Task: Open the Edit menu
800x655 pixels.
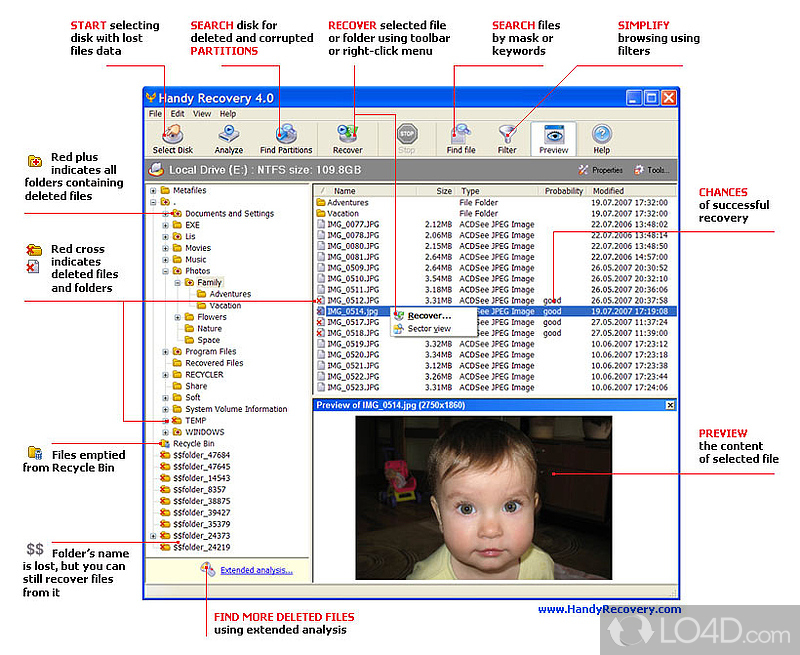Action: pos(177,114)
